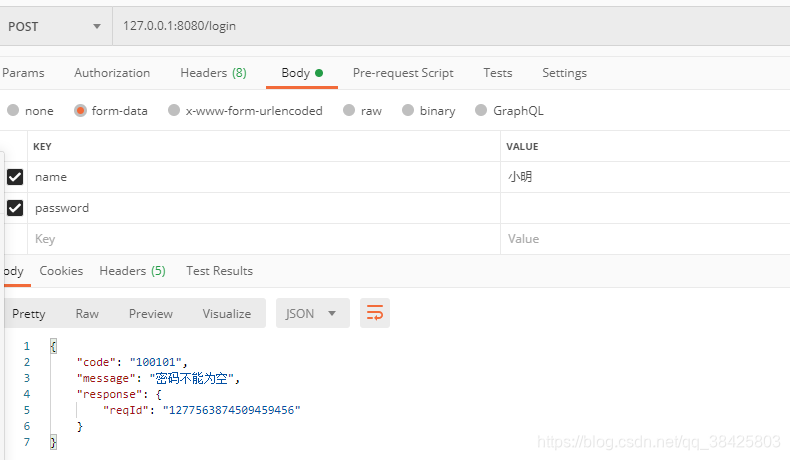This screenshot has width=790, height=460.
Task: Click the "密码不能为空" message value
Action: pos(192,378)
